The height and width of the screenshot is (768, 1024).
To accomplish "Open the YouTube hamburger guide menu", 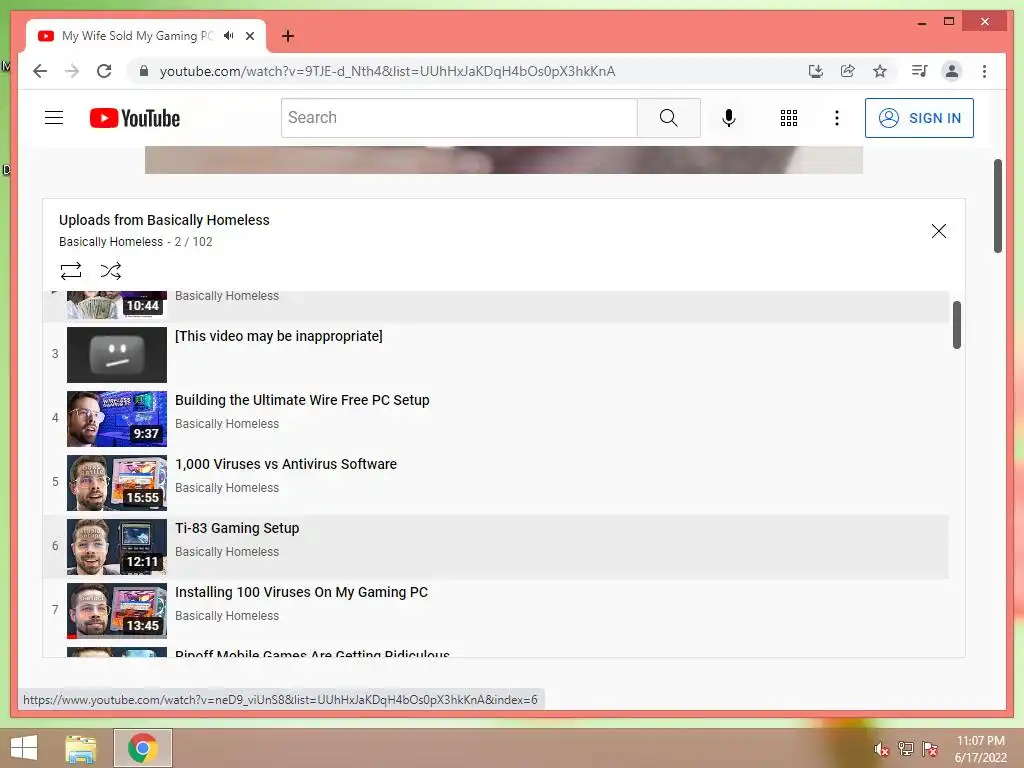I will tap(54, 118).
